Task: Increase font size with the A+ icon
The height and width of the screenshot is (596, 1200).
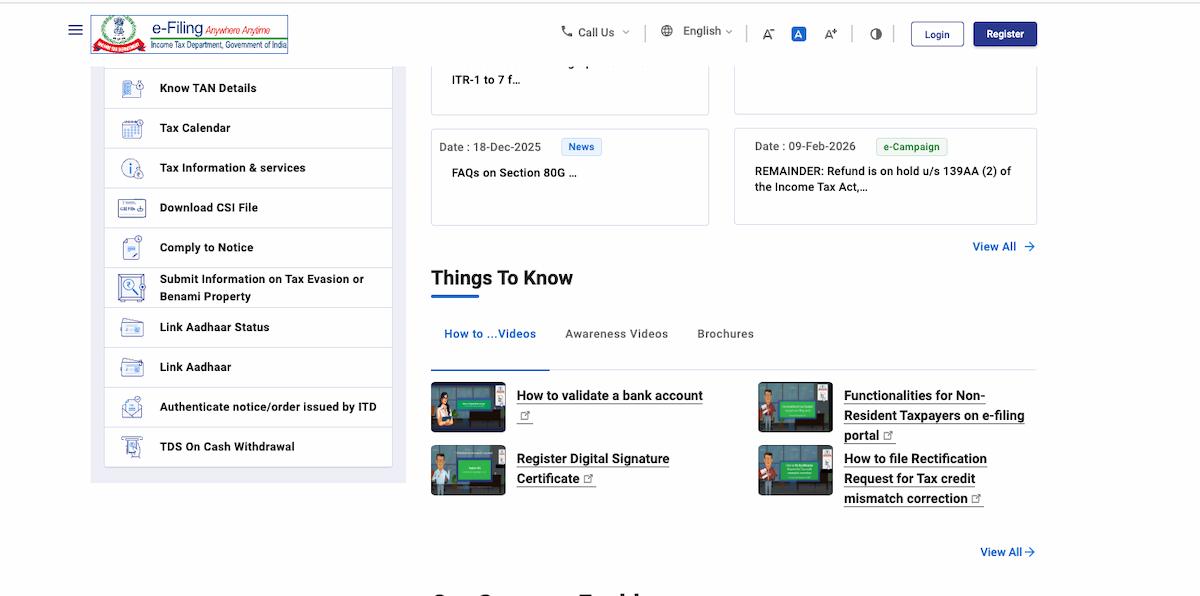Action: click(830, 34)
